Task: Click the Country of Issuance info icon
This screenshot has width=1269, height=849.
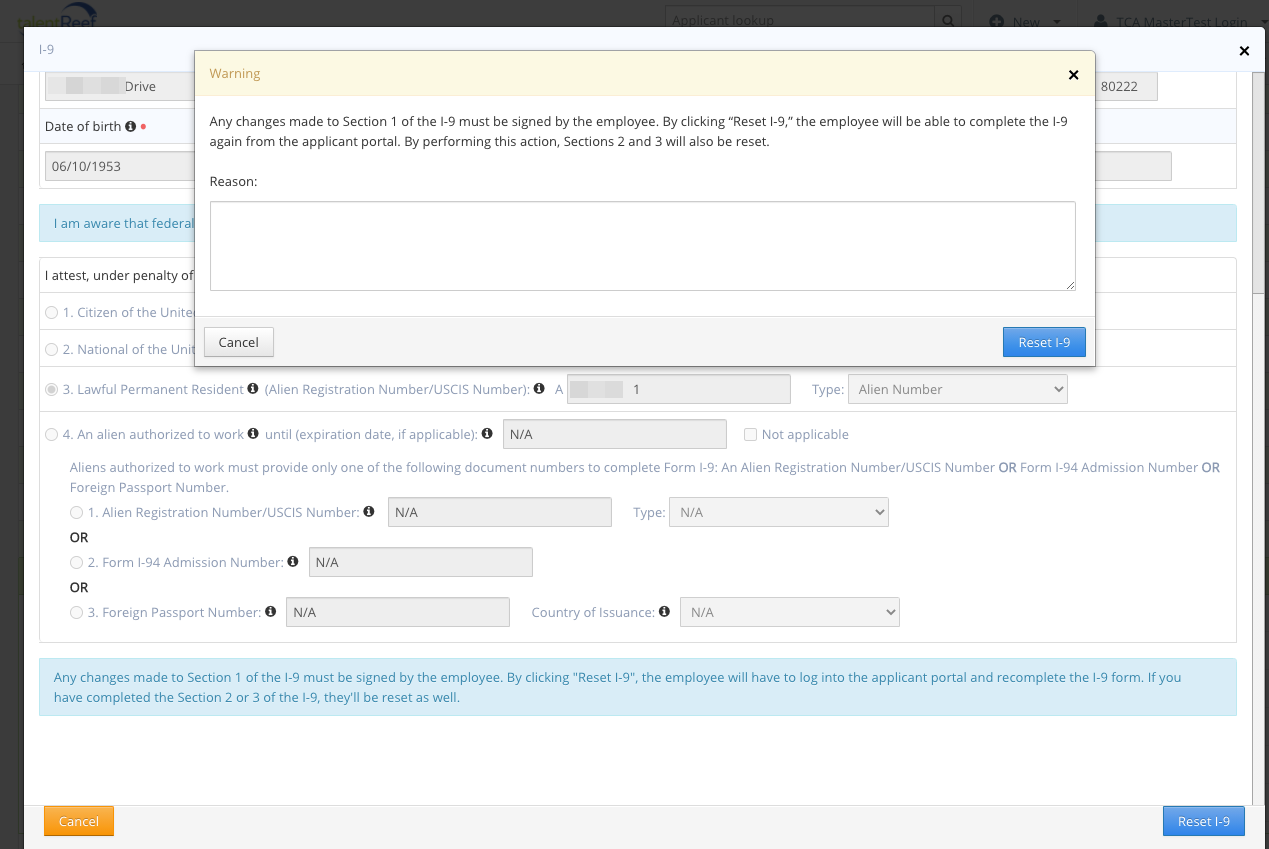Action: [664, 611]
